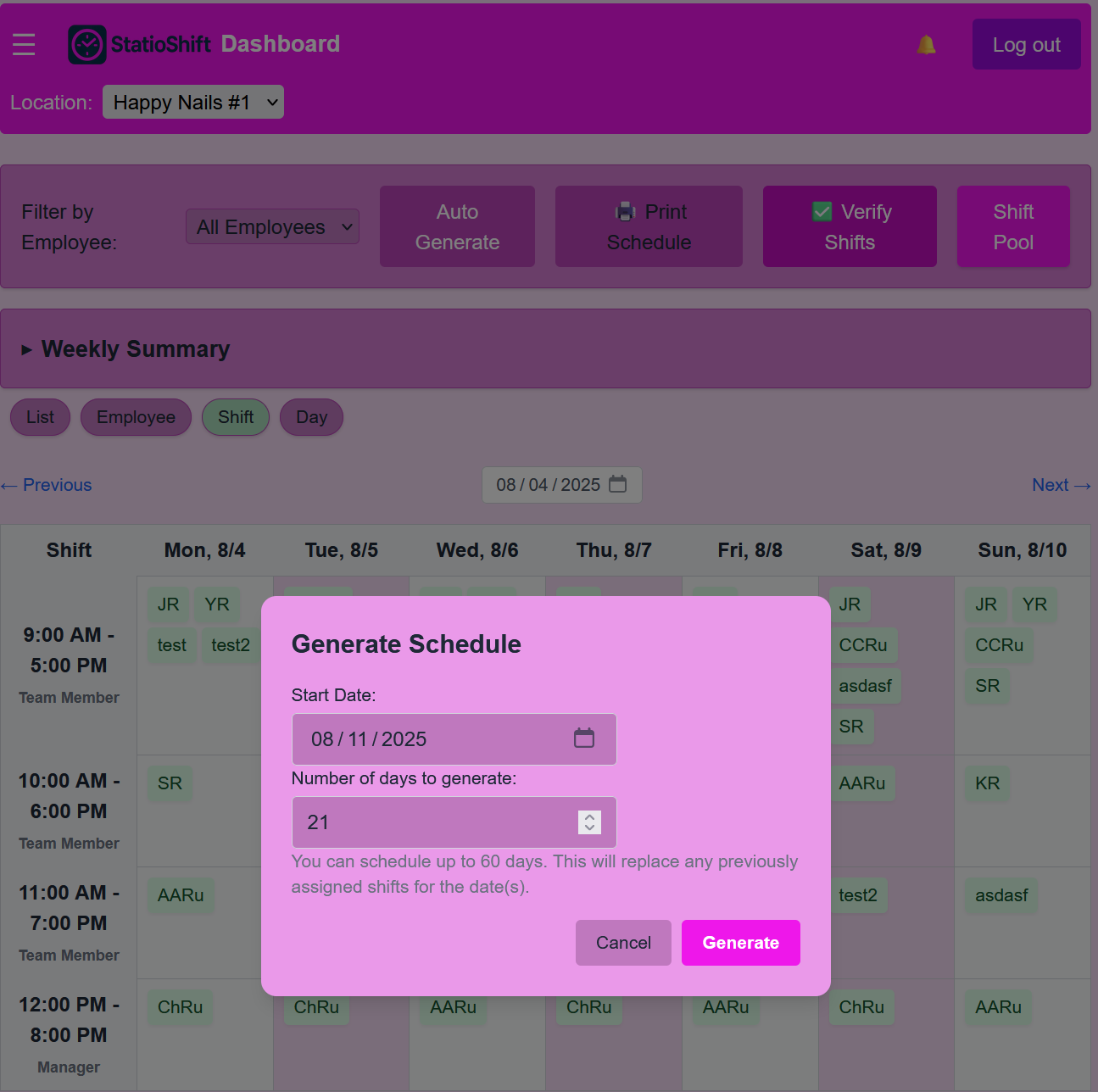Switch to Employee view tab
This screenshot has height=1092, width=1098.
pyautogui.click(x=136, y=417)
